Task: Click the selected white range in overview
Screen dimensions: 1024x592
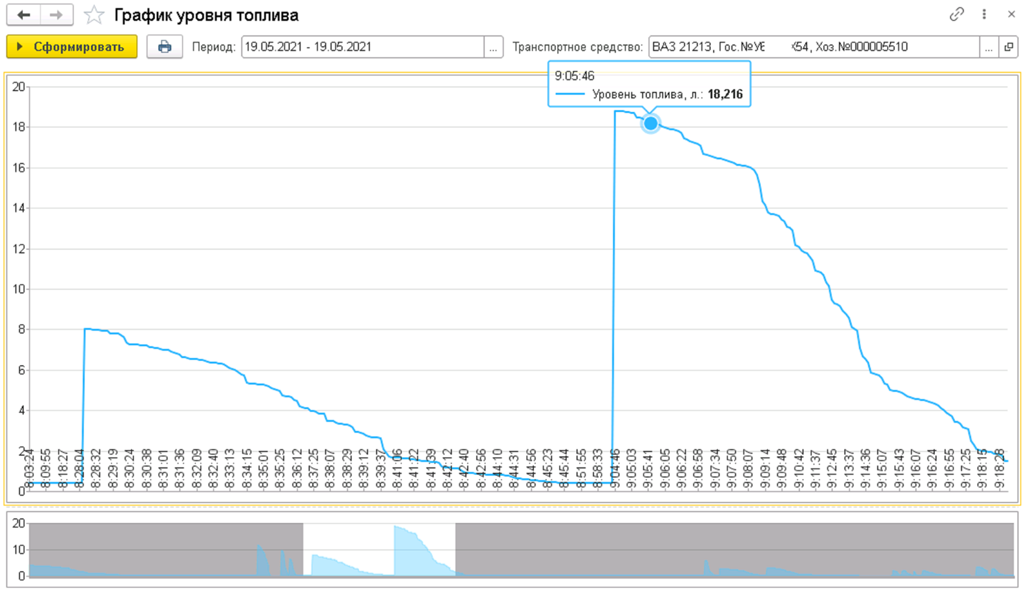Action: click(x=378, y=548)
